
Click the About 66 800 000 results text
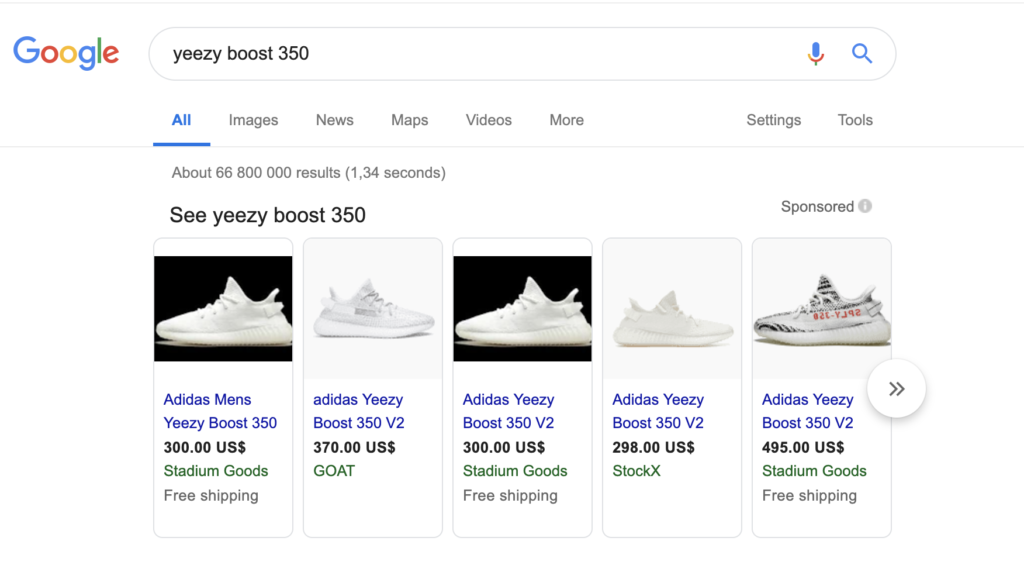tap(308, 173)
